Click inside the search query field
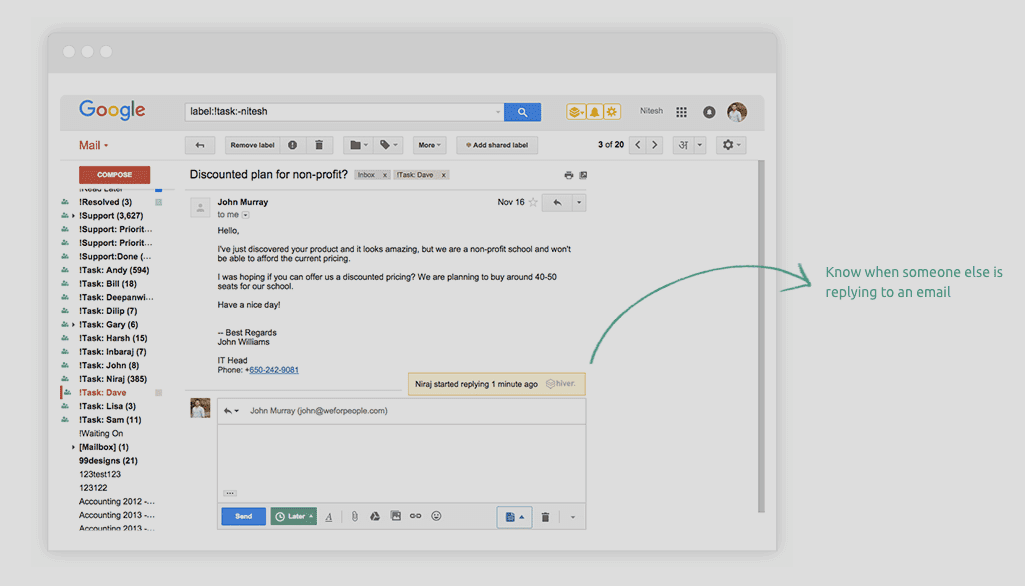Image resolution: width=1025 pixels, height=586 pixels. [339, 112]
